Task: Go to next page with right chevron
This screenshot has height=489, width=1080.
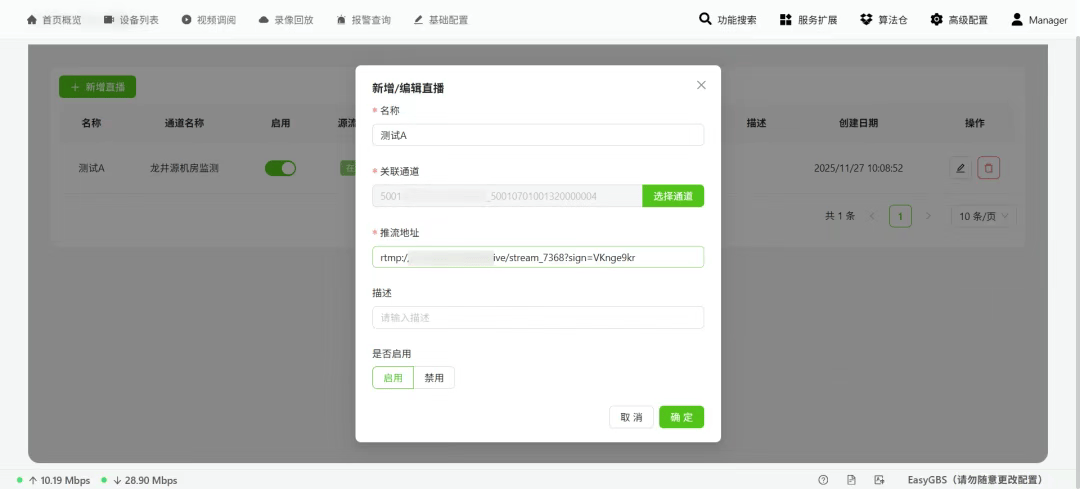Action: (928, 216)
